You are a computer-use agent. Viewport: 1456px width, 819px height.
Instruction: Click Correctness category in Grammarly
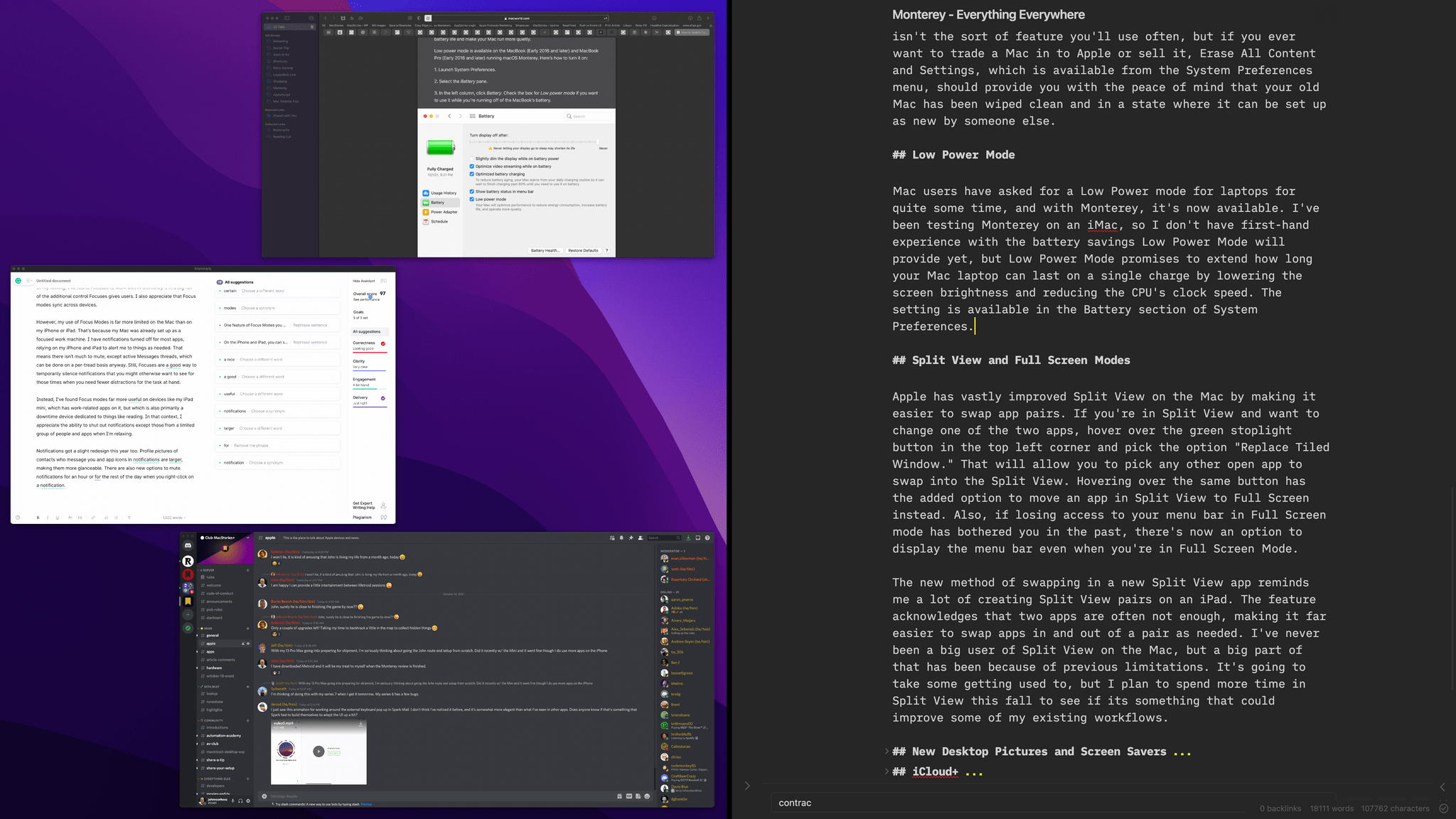pyautogui.click(x=369, y=346)
